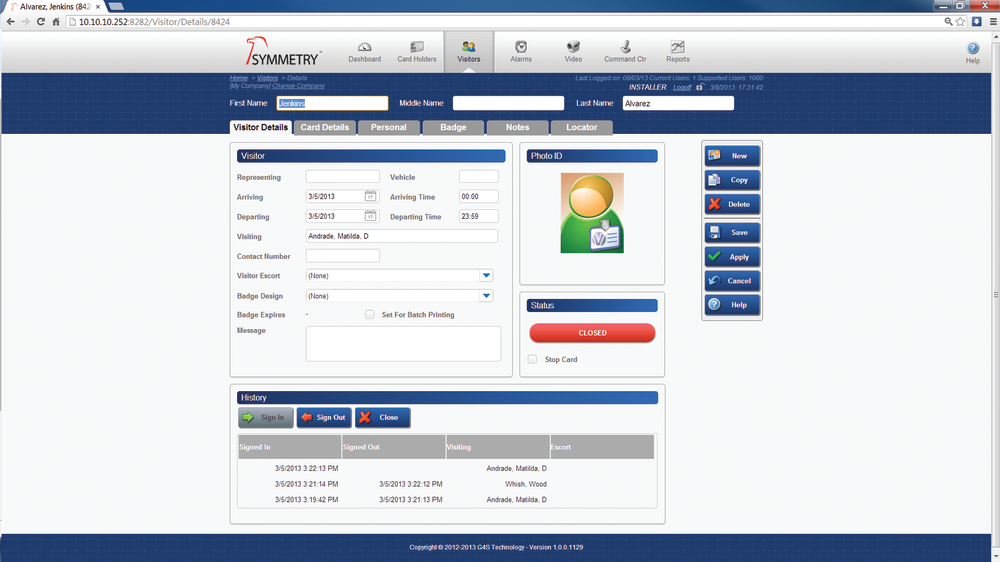Apply the visitor changes
This screenshot has width=1000, height=562.
point(732,256)
